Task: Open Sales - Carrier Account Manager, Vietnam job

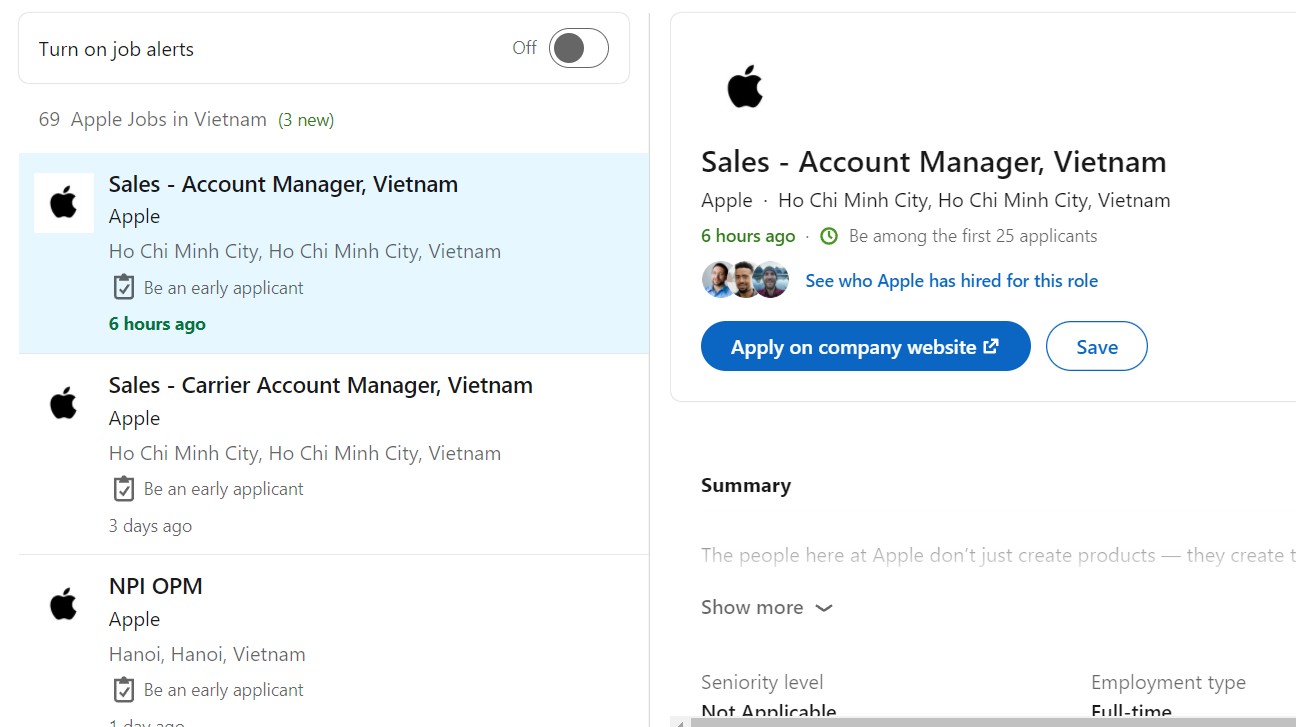Action: (320, 385)
